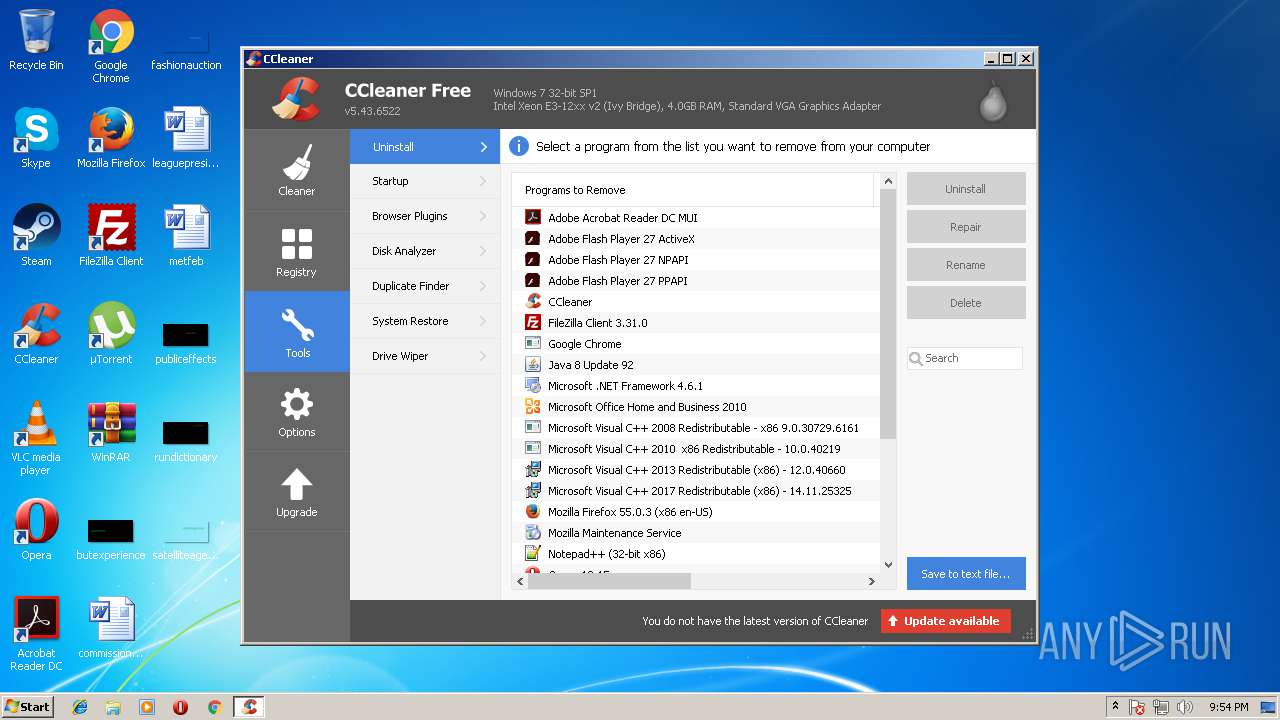
Task: Select the System Restore tab
Action: click(x=425, y=321)
